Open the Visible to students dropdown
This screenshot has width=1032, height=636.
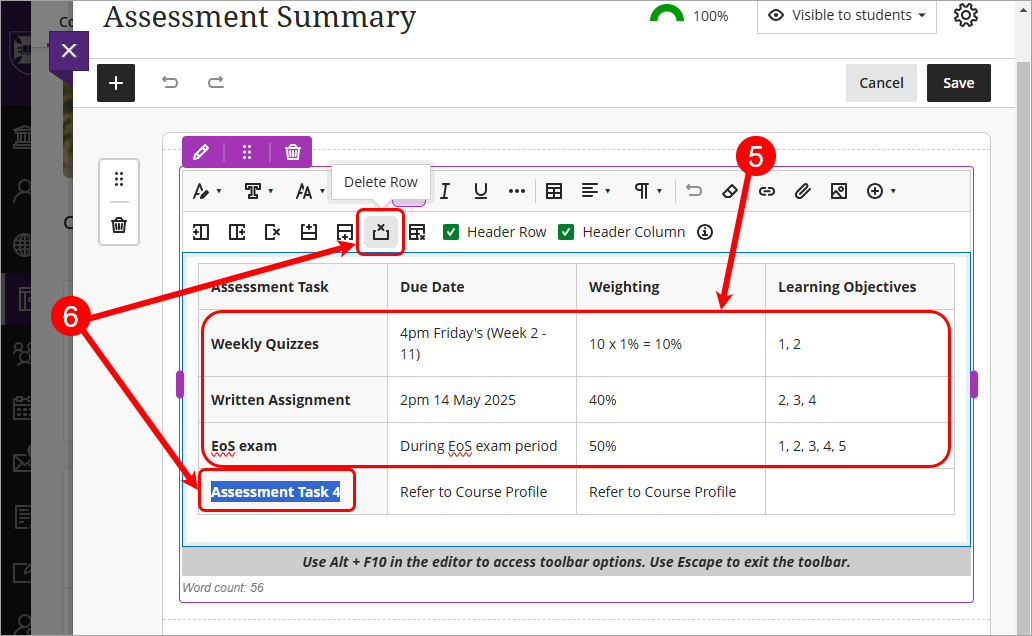point(846,15)
